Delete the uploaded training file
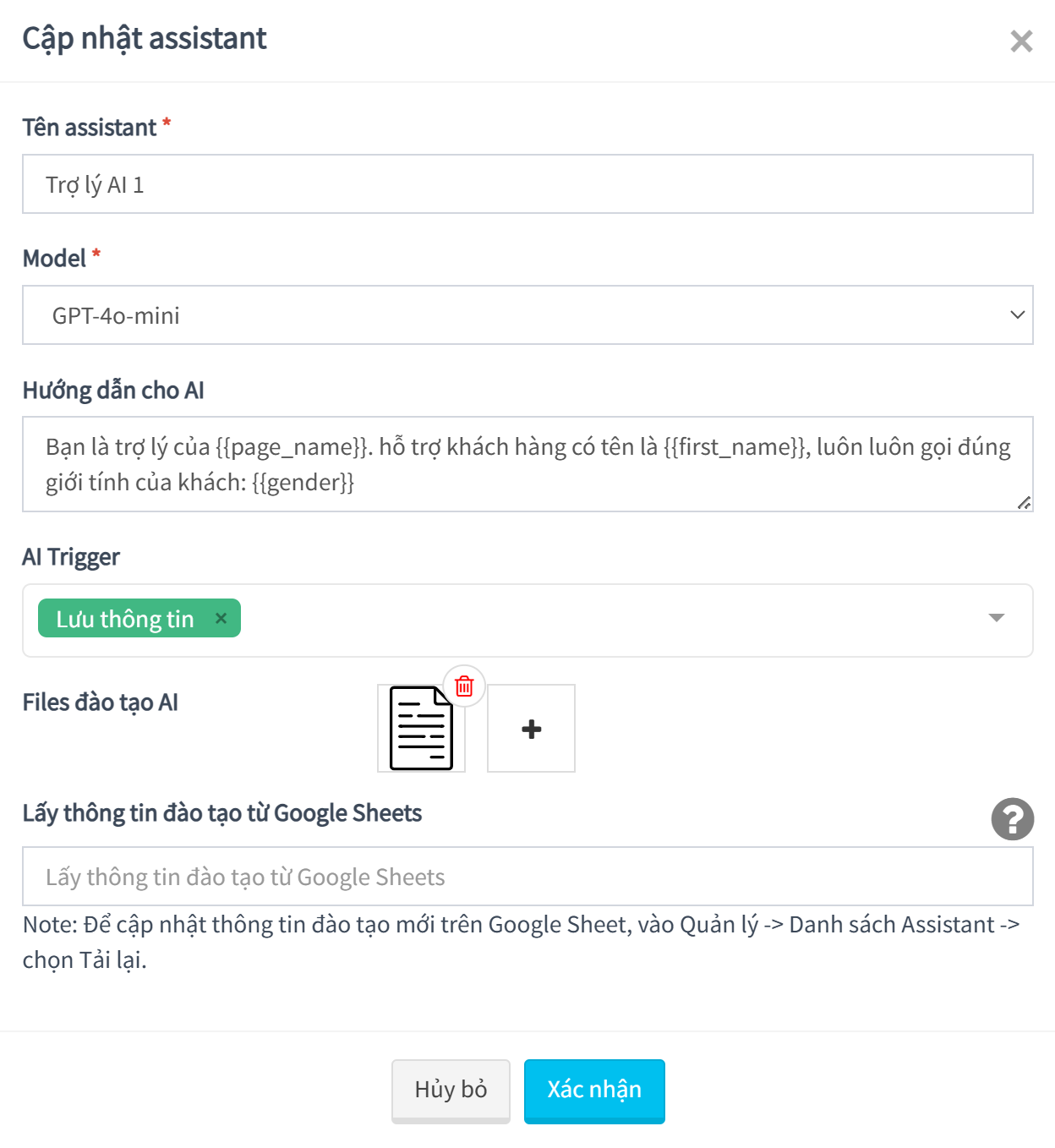Image resolution: width=1055 pixels, height=1148 pixels. tap(464, 686)
